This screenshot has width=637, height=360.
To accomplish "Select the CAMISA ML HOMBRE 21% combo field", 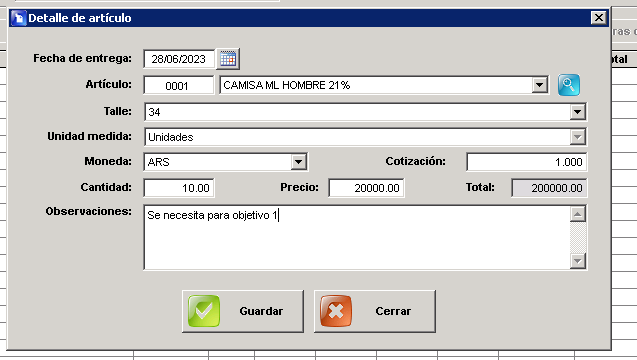I will point(384,85).
